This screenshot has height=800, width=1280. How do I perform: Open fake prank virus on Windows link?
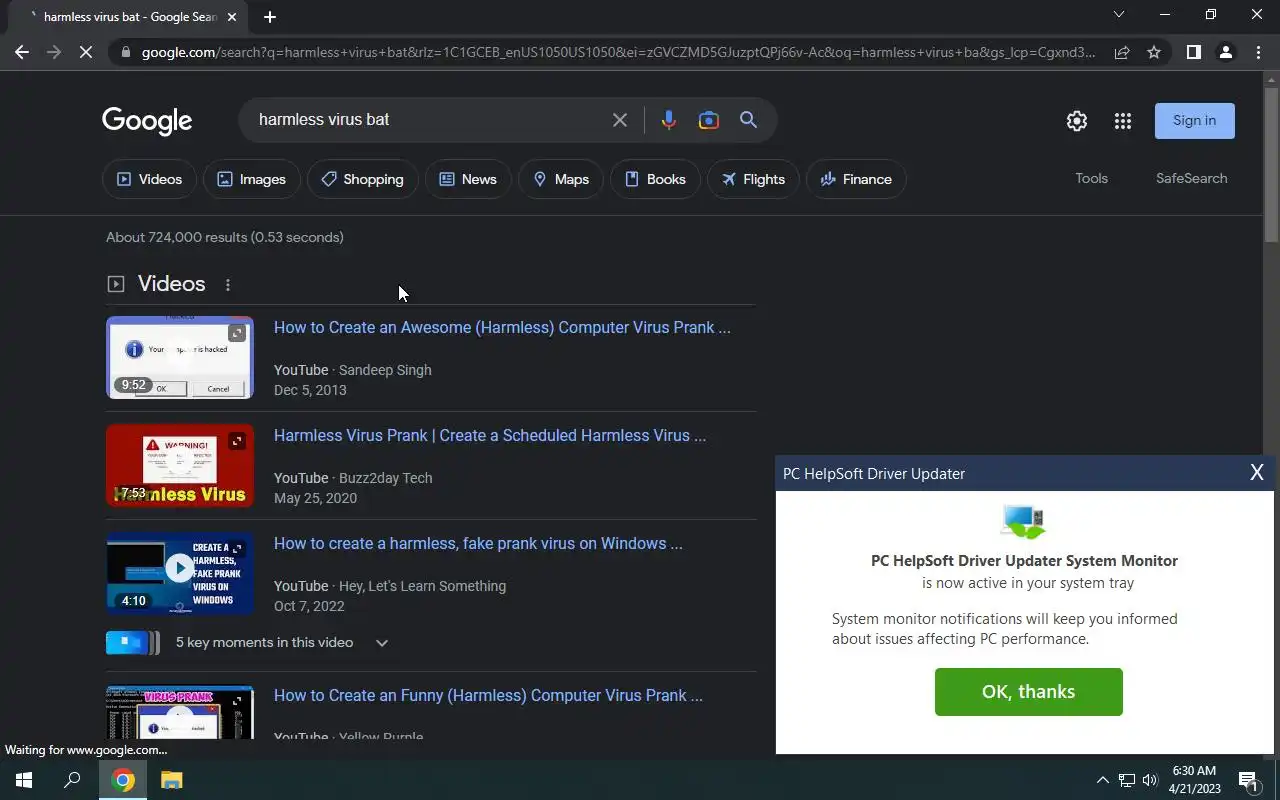pos(478,543)
